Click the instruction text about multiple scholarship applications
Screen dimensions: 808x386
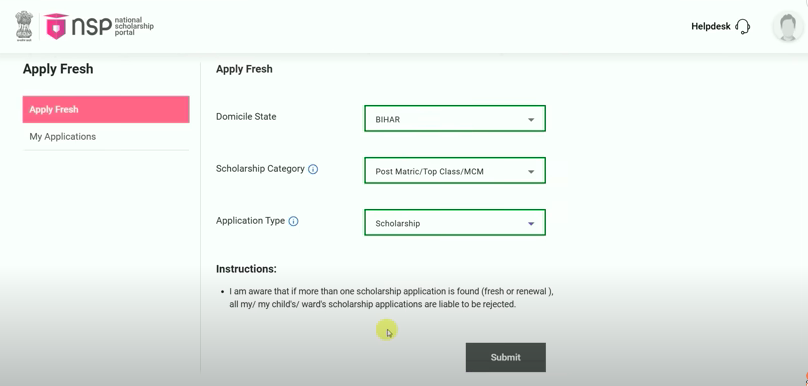391,298
